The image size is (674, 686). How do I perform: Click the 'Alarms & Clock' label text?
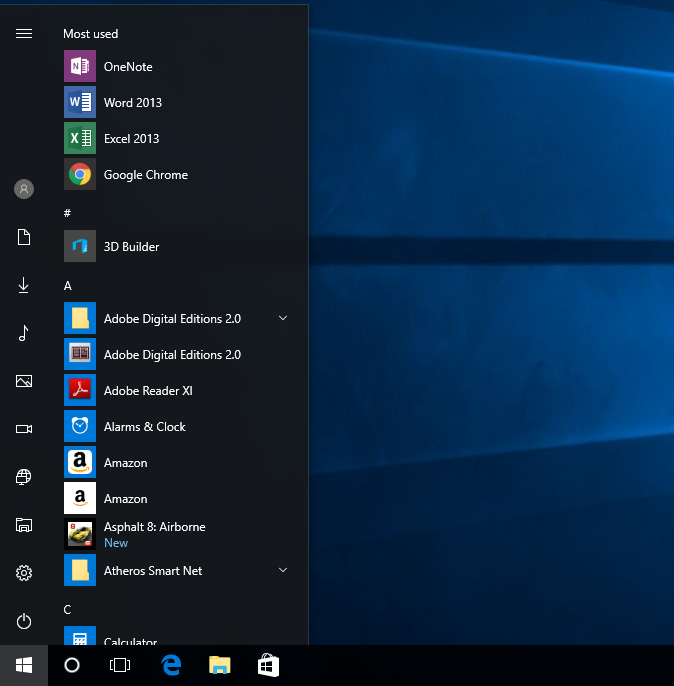coord(145,427)
